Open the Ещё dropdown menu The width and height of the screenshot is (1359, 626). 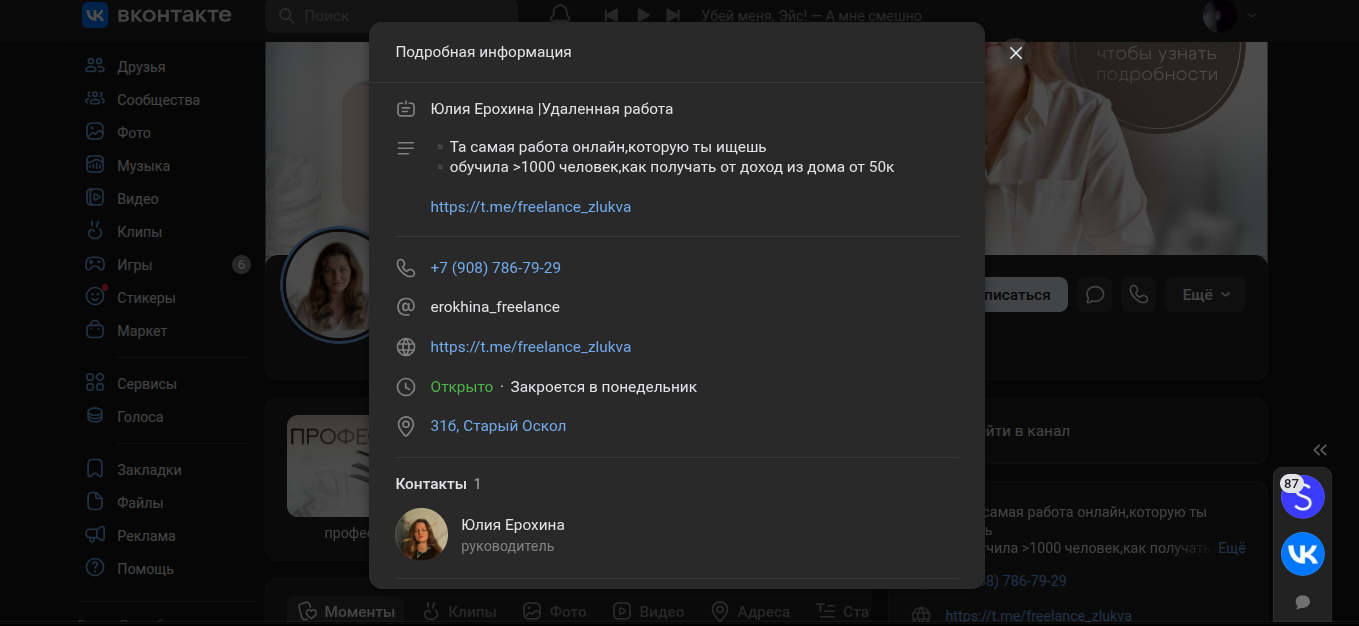point(1206,295)
